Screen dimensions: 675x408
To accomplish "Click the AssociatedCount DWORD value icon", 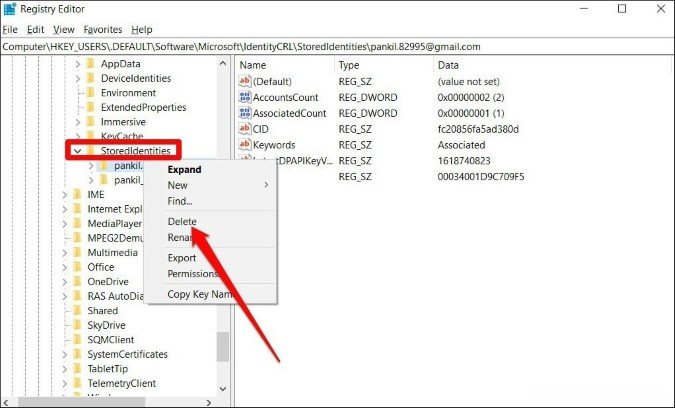I will tap(245, 113).
